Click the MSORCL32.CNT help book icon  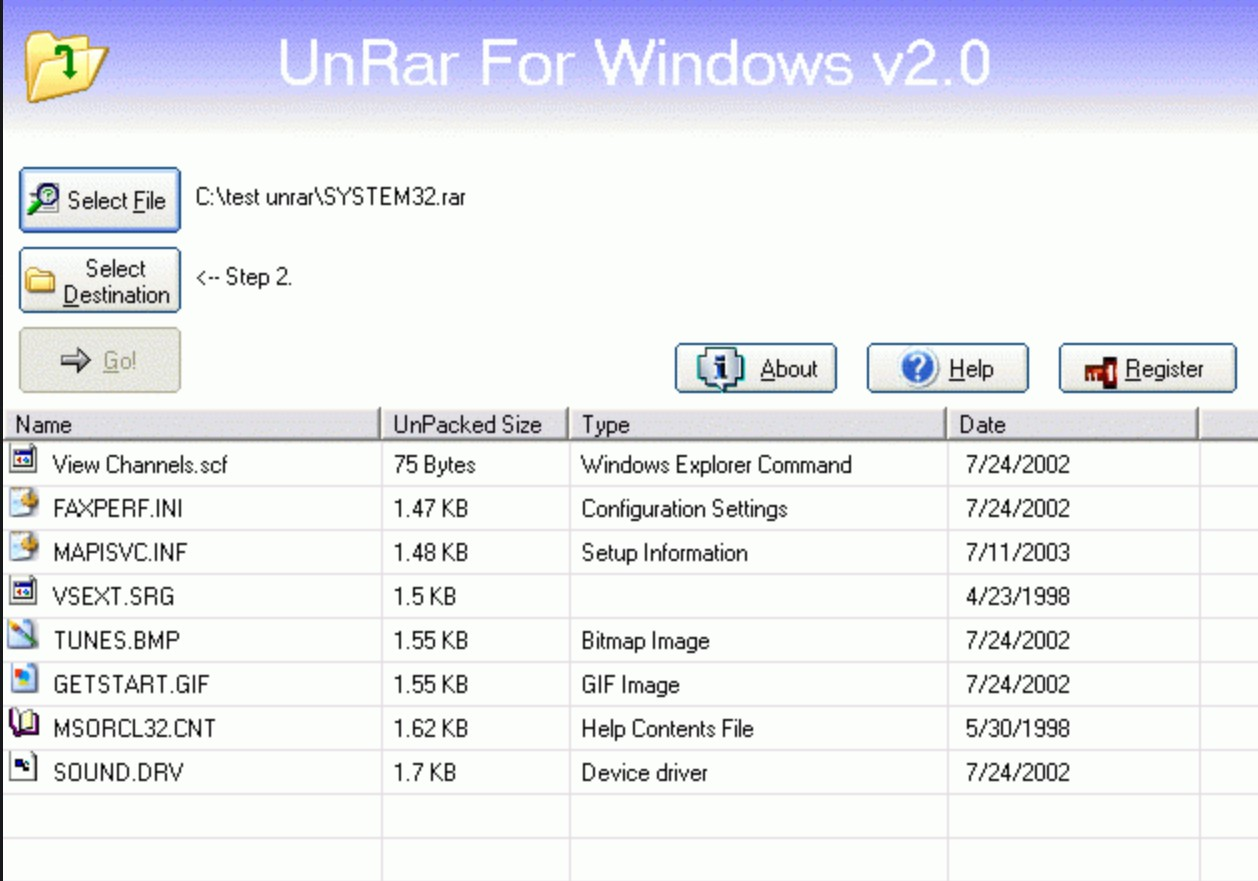point(23,723)
